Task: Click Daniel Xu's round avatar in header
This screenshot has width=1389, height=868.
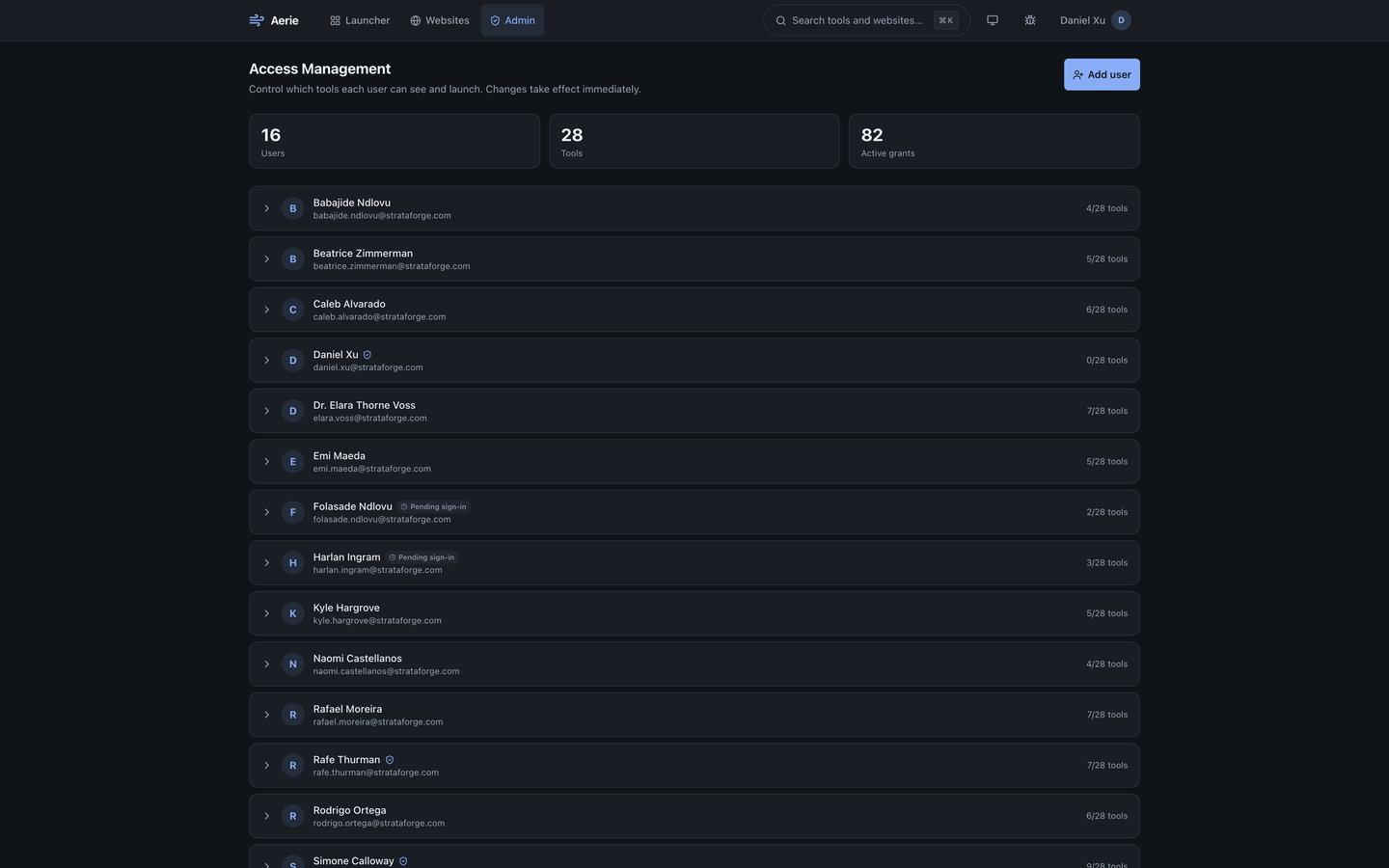Action: (x=1121, y=20)
